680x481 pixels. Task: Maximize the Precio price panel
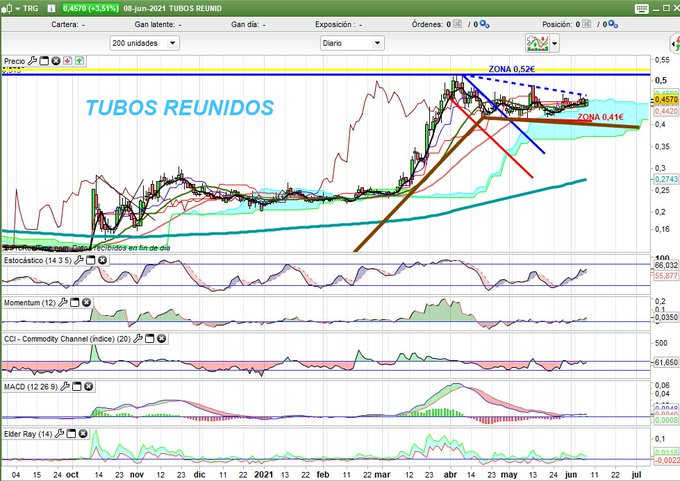pos(44,61)
